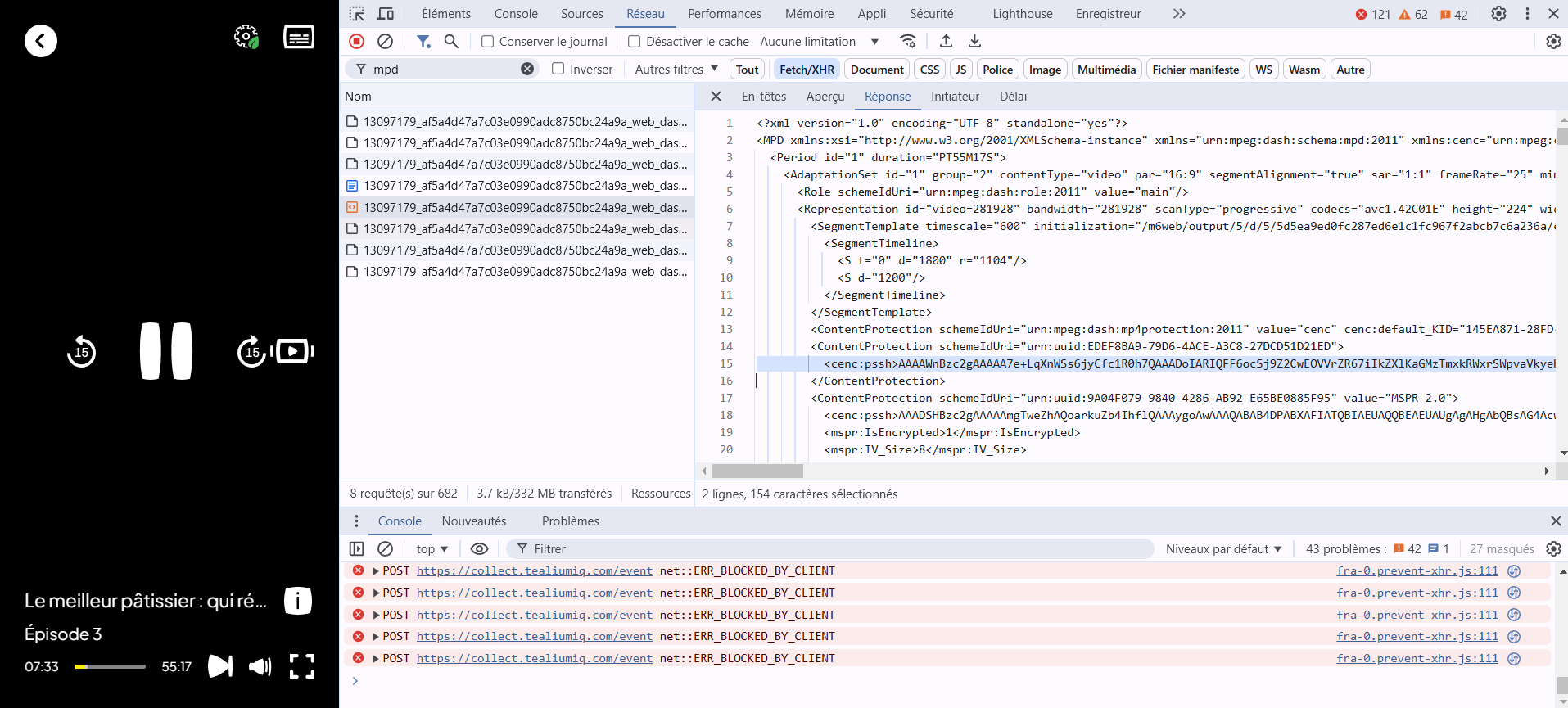
Task: Click the export HAR download icon
Action: 974,41
